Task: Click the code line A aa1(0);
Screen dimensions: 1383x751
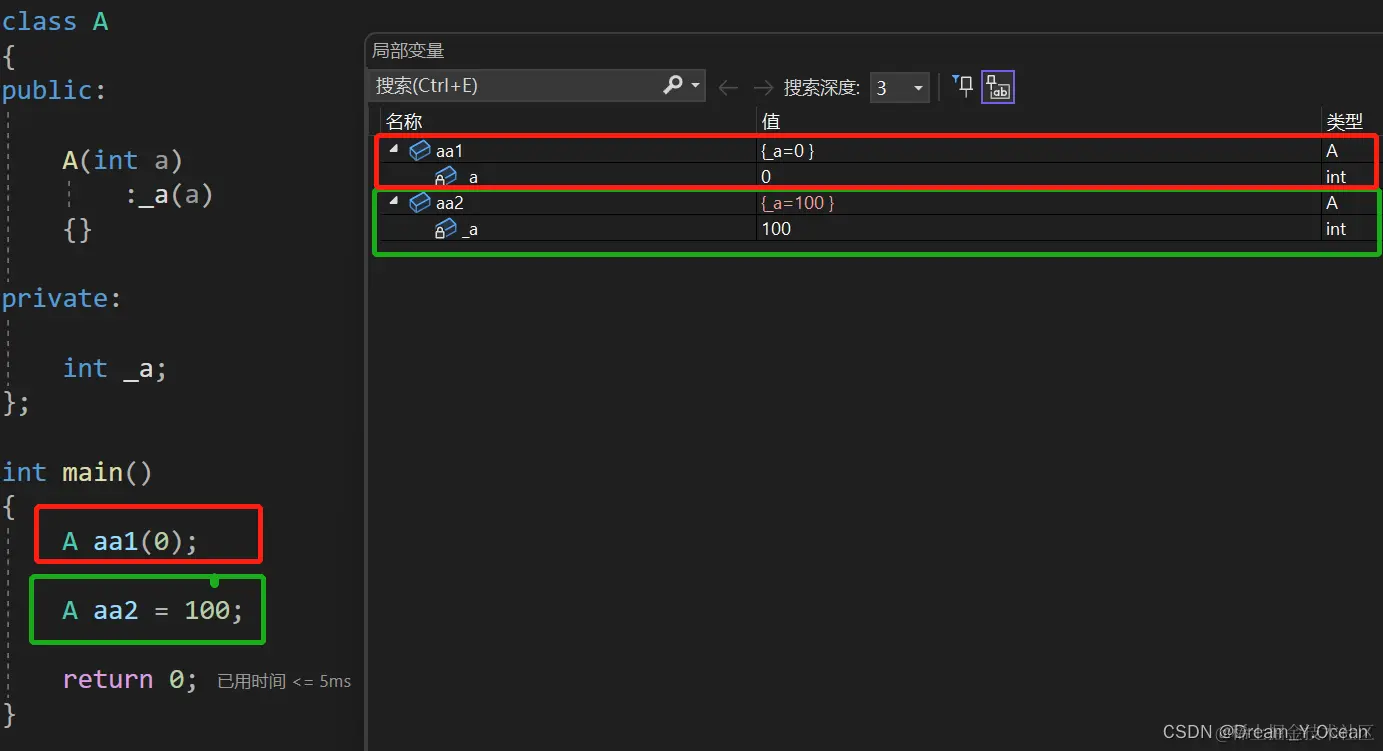Action: [x=130, y=541]
